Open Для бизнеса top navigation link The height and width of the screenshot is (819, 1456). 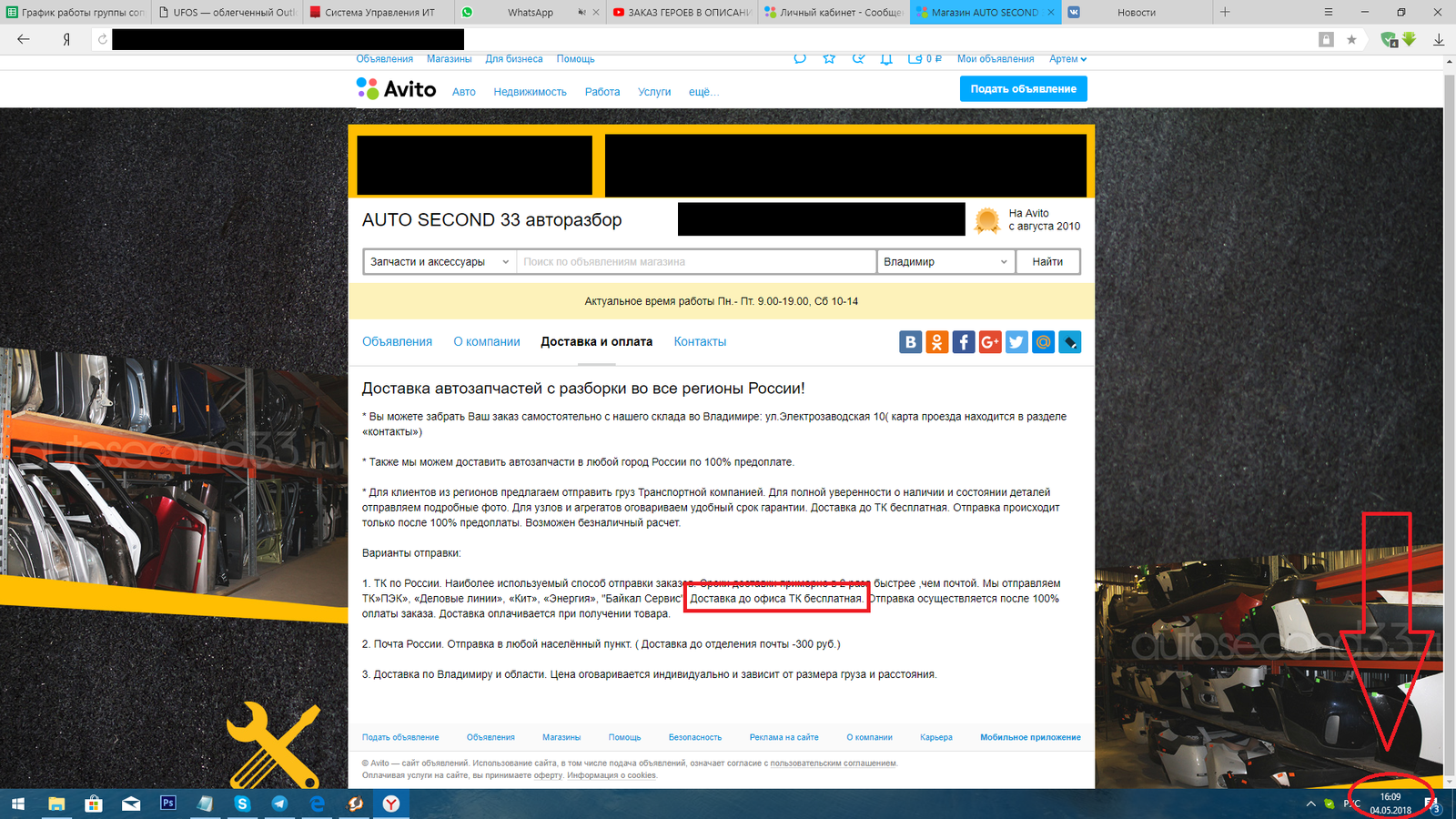coord(514,59)
